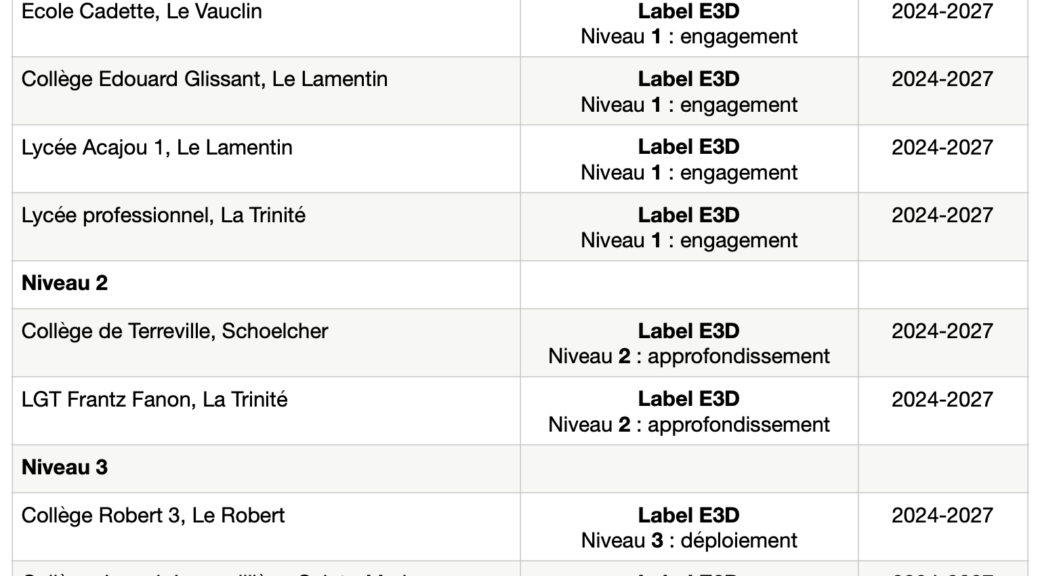Click Label E3D in Lycée Acajou row
Screen dimensions: 1038x576
[x=688, y=147]
